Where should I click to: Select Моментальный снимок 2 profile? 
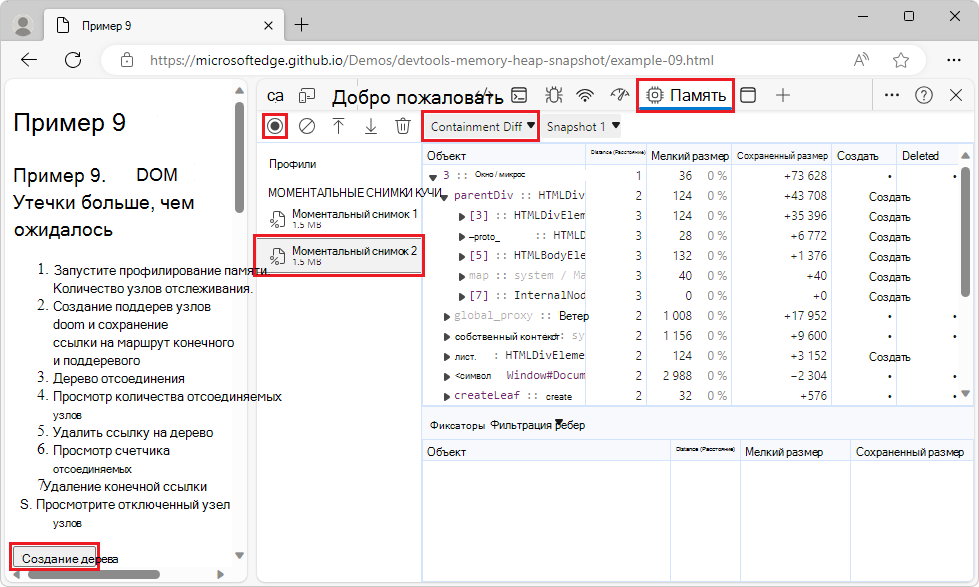[x=342, y=255]
